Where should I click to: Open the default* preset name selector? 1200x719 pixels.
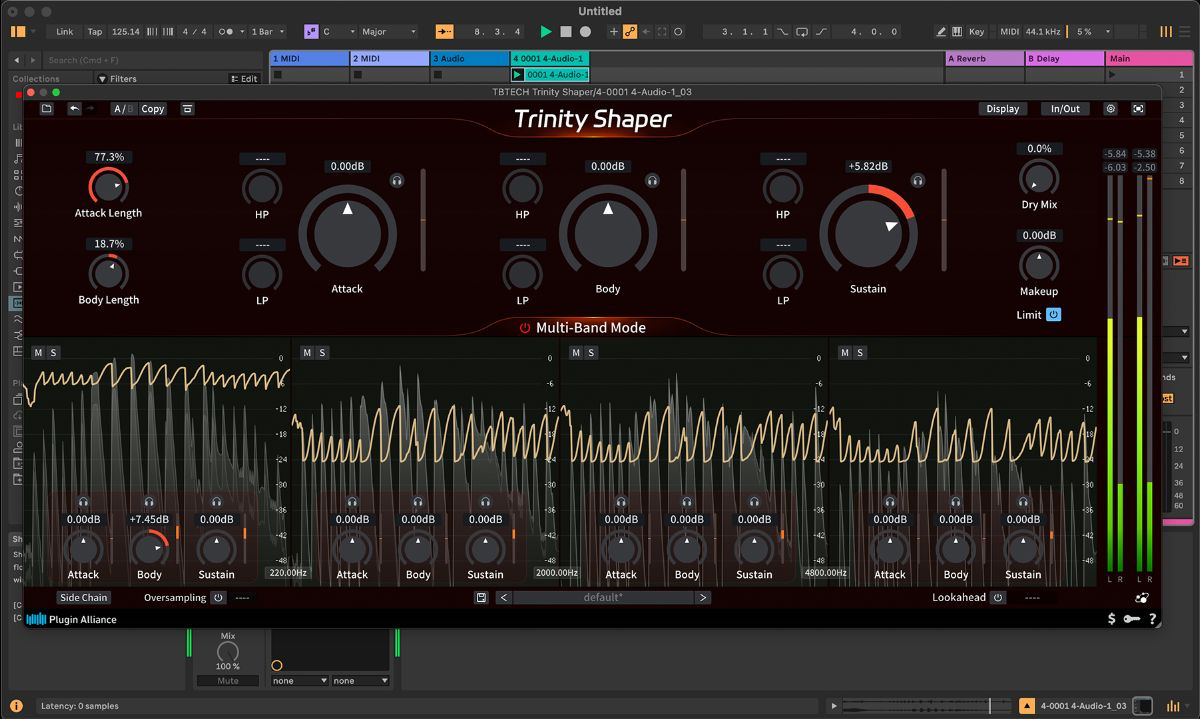coord(603,597)
